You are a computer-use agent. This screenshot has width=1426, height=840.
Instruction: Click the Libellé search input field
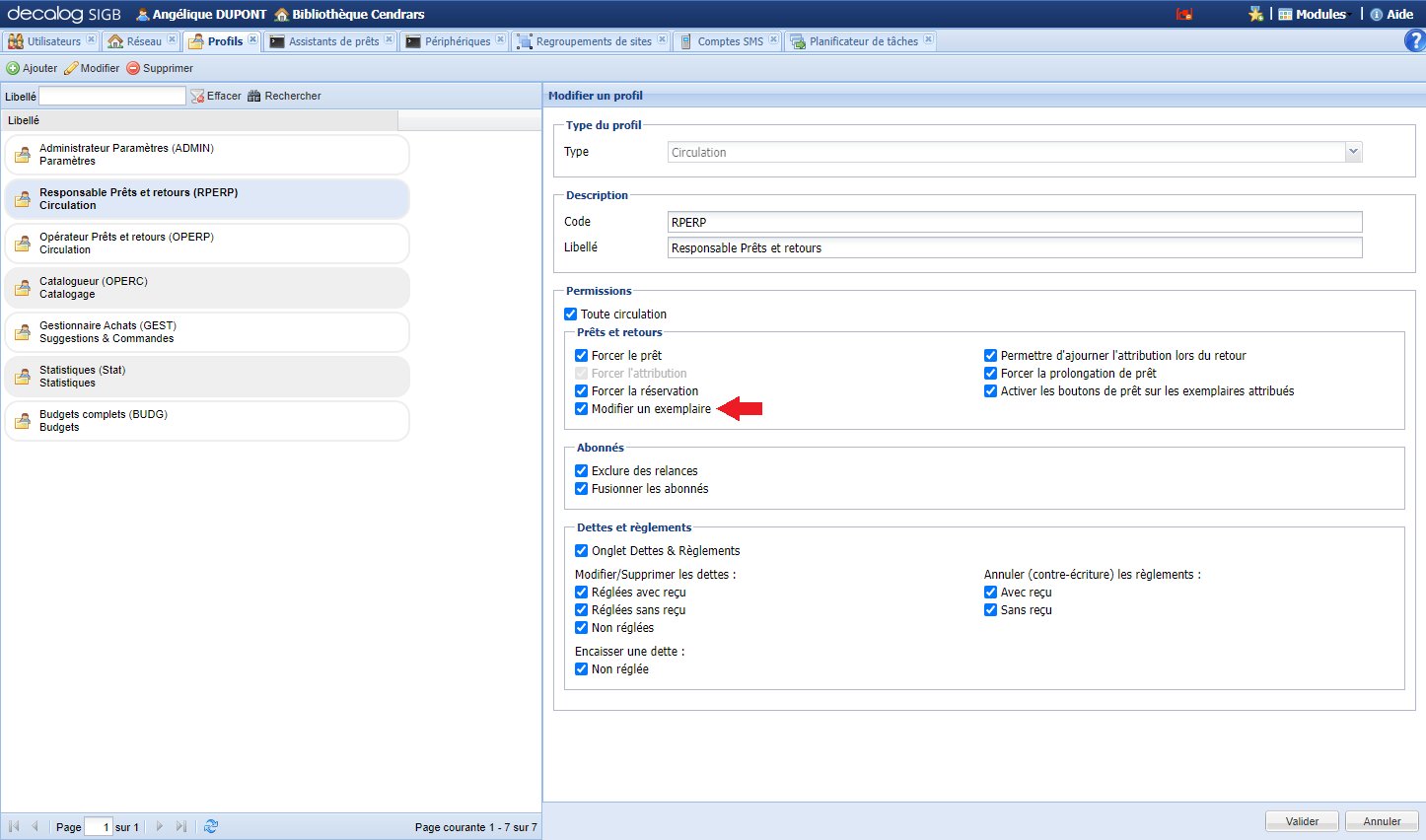coord(112,96)
